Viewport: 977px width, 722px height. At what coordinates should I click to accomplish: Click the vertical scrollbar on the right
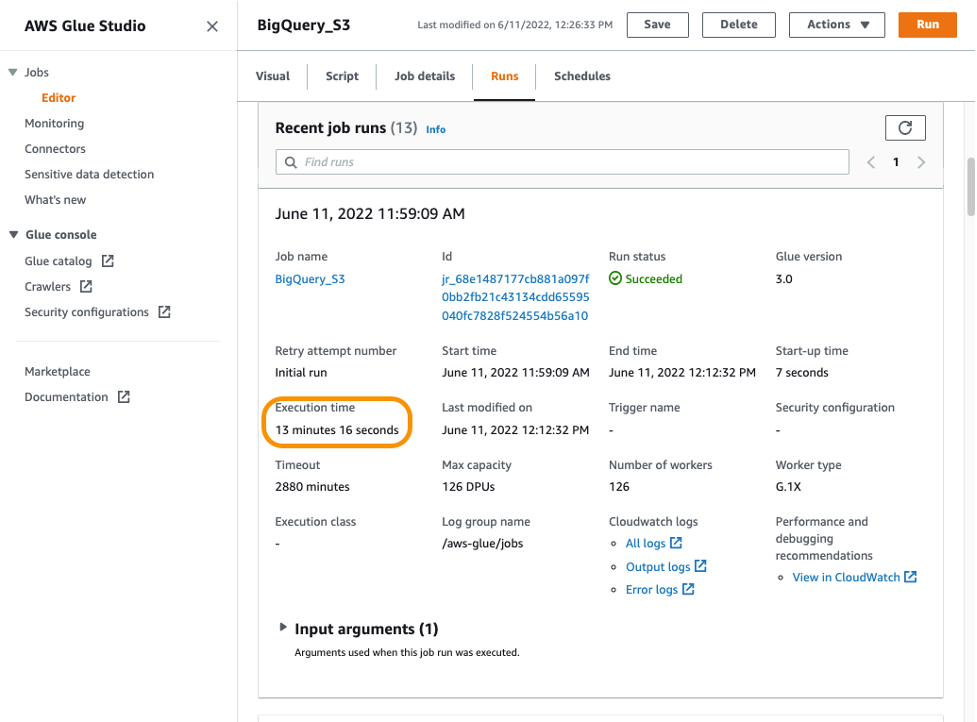pos(971,185)
